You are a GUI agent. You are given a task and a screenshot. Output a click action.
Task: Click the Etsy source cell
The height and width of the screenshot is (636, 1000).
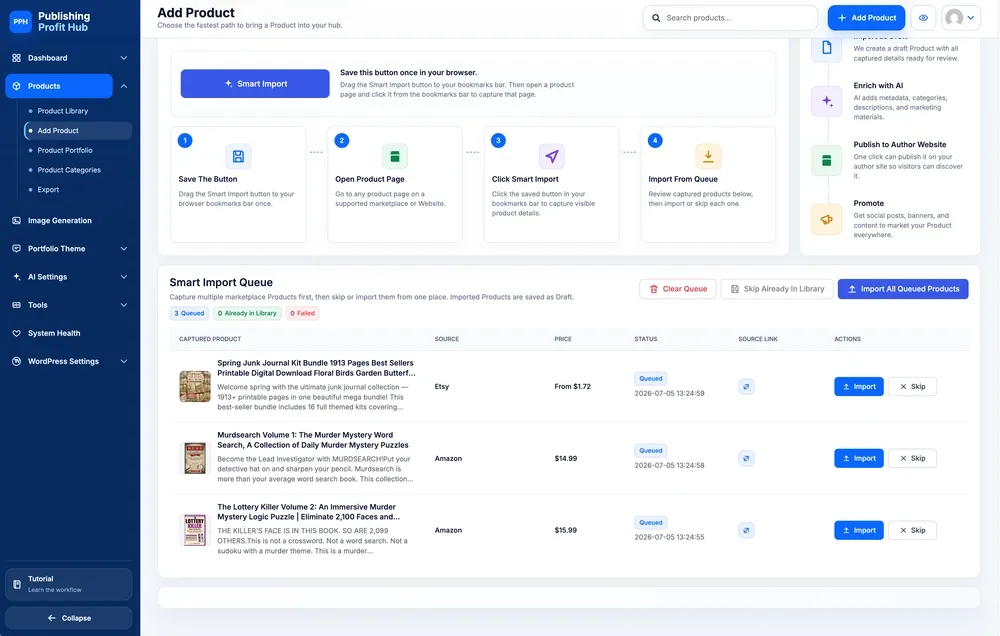(442, 387)
